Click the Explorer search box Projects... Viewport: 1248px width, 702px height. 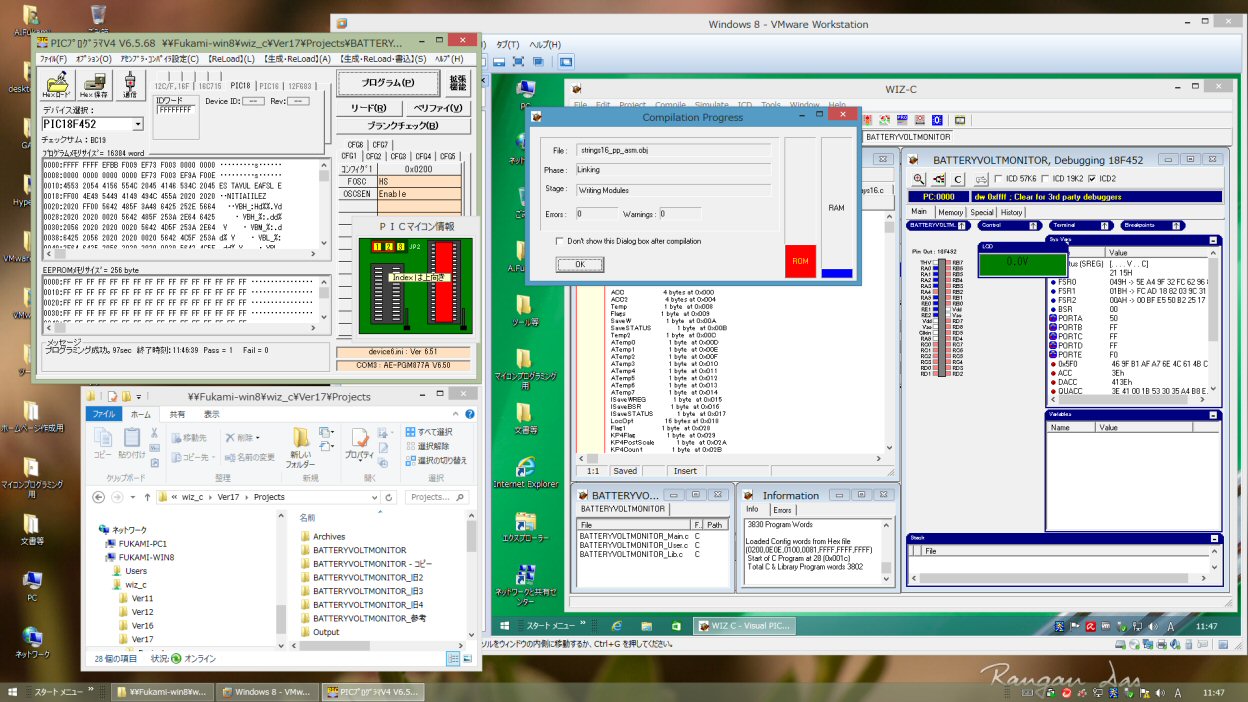point(437,497)
